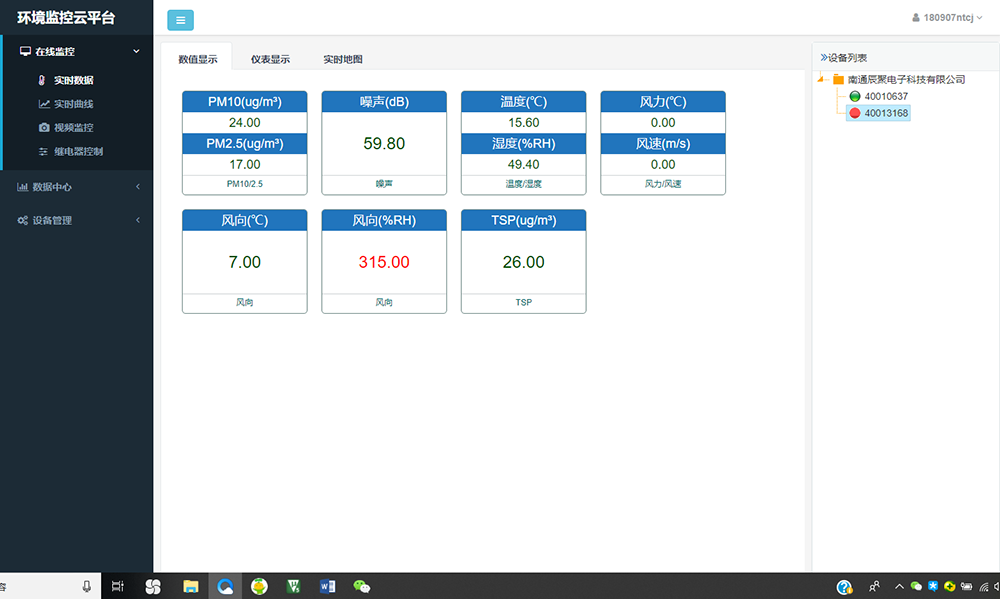Click the user avatar icon next to 180907ntcj
Image resolution: width=1000 pixels, height=599 pixels.
(x=916, y=18)
